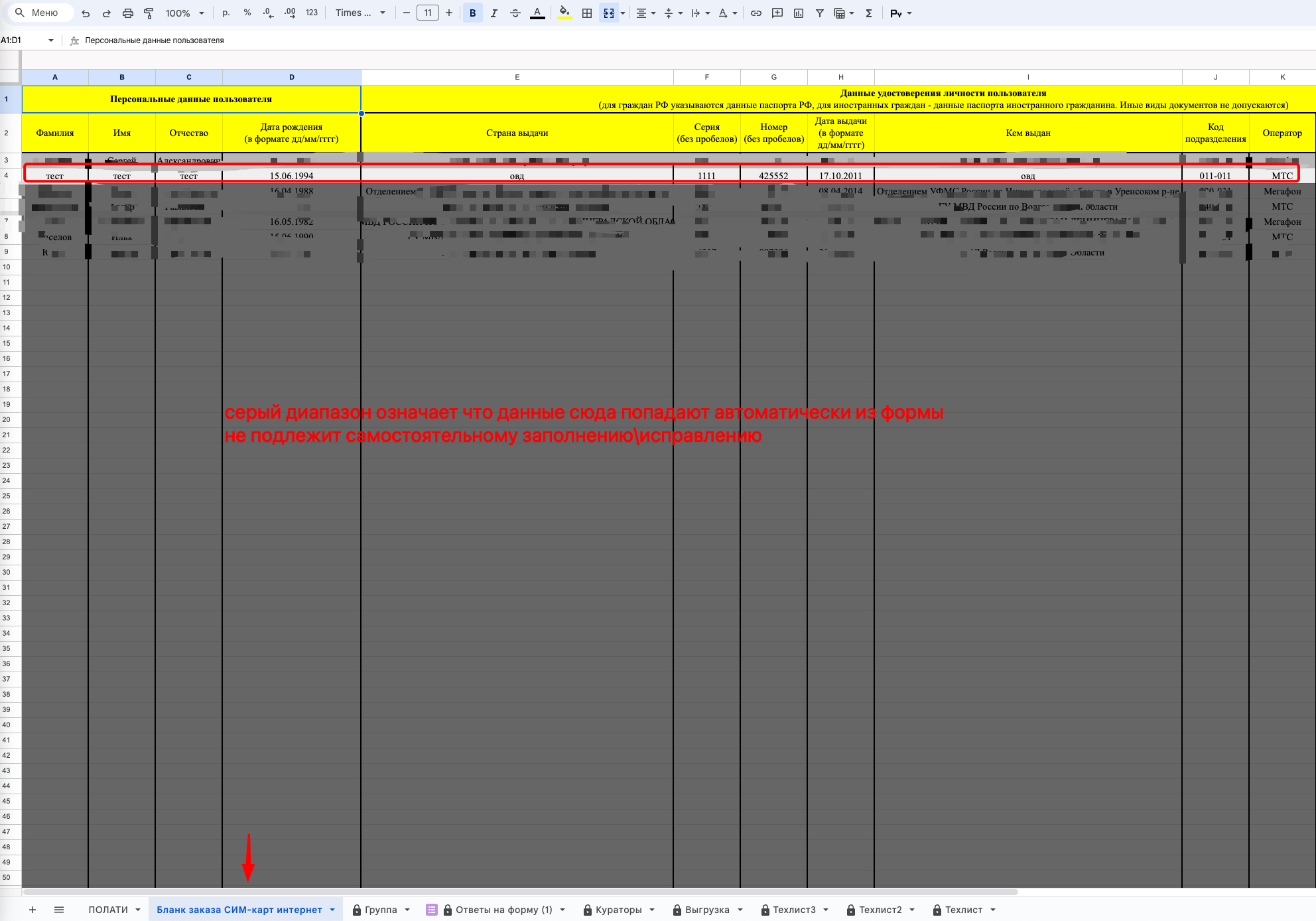Click the add new sheet plus button
This screenshot has height=921, width=1316.
pyautogui.click(x=32, y=910)
